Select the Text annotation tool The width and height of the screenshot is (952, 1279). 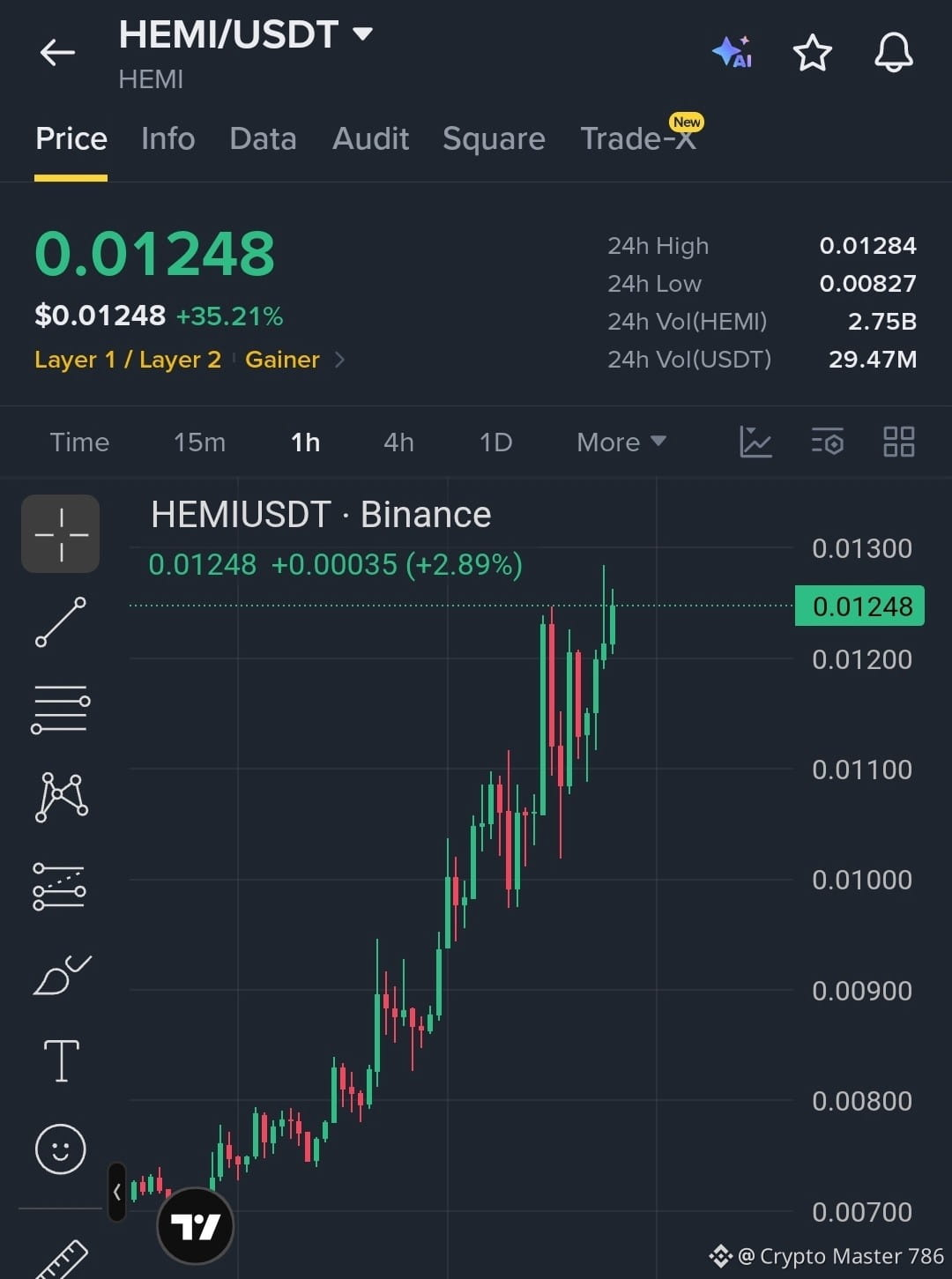point(61,1060)
